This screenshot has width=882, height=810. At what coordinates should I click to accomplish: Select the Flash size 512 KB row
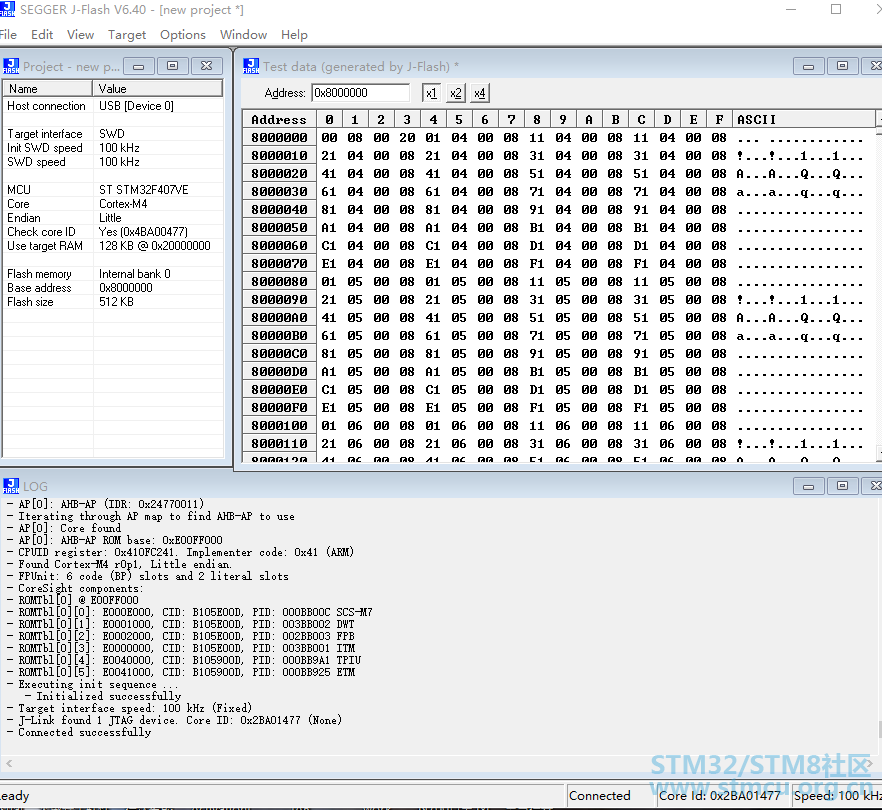click(113, 302)
